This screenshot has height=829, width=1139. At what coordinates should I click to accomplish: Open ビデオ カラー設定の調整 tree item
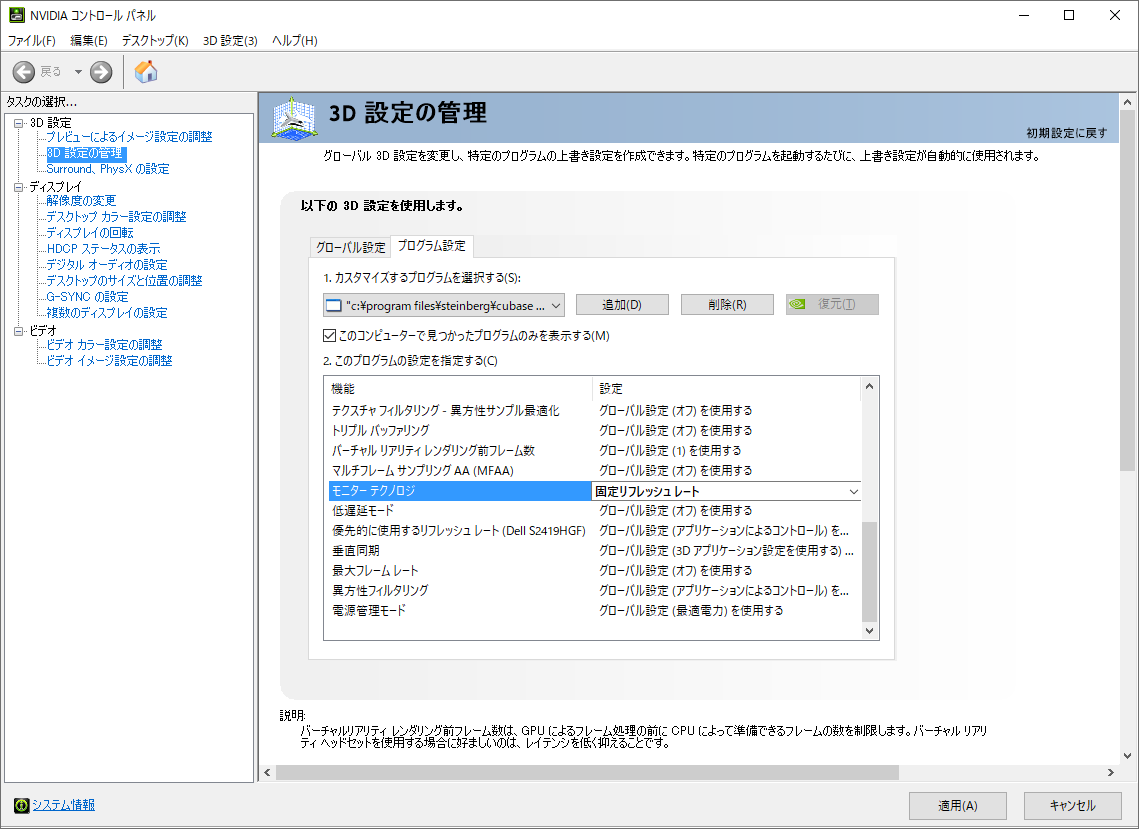tap(104, 344)
